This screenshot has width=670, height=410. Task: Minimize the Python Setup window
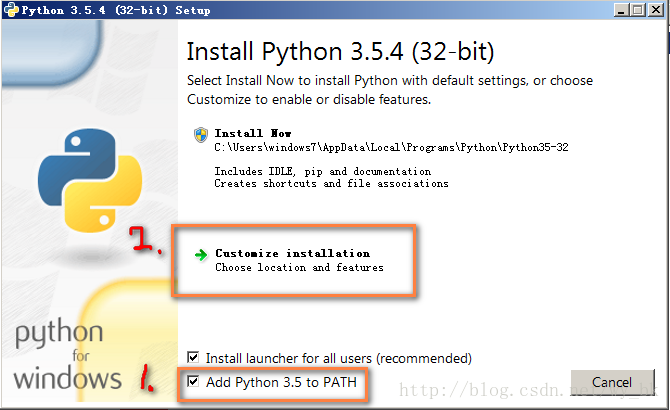click(x=621, y=10)
